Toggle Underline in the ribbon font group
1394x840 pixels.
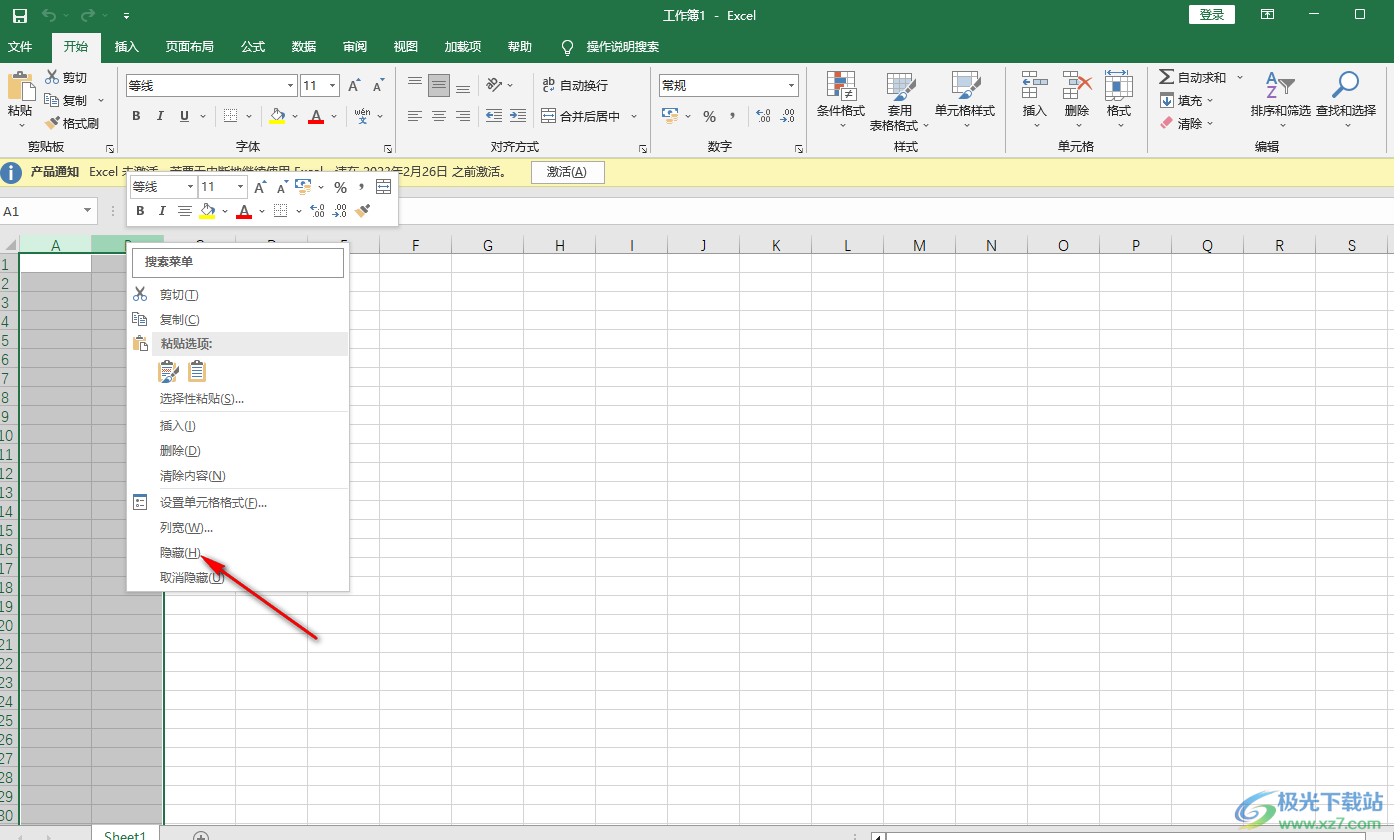(x=184, y=116)
